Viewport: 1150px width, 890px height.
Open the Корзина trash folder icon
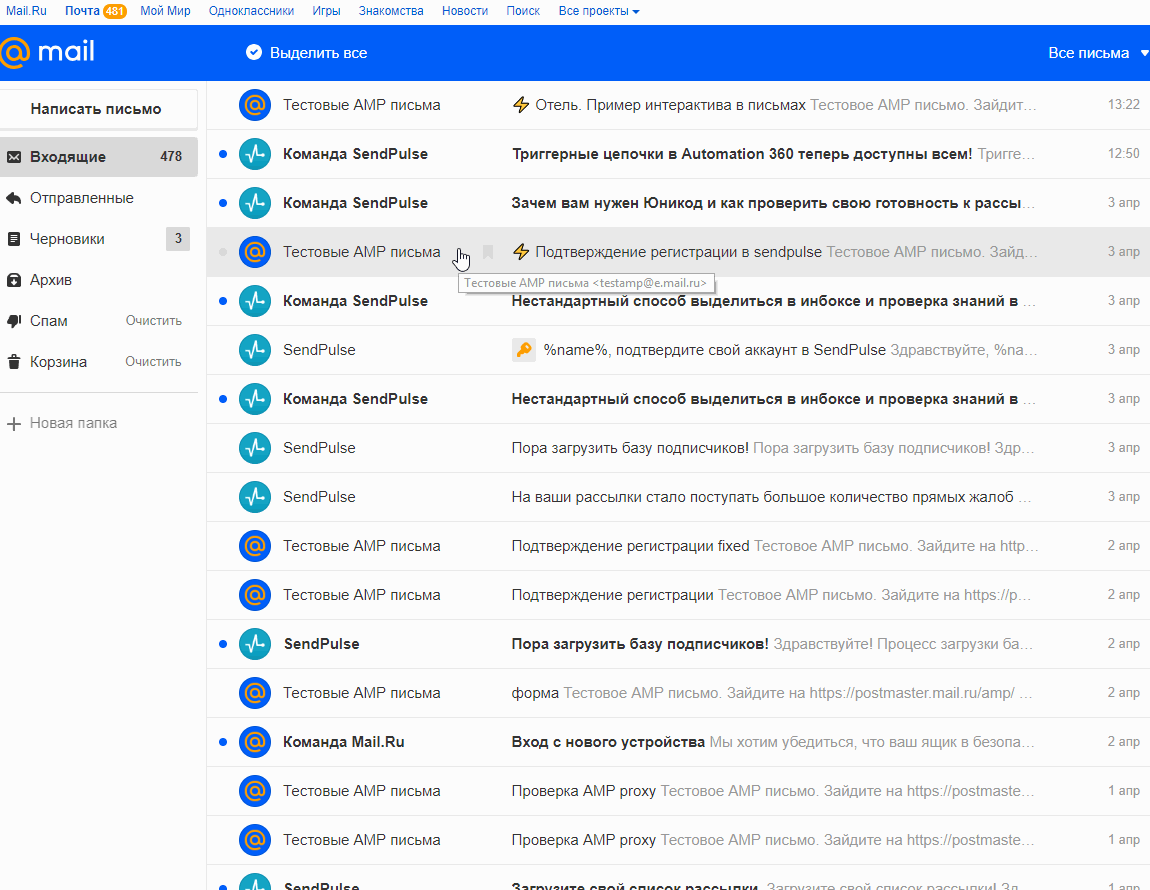[14, 362]
